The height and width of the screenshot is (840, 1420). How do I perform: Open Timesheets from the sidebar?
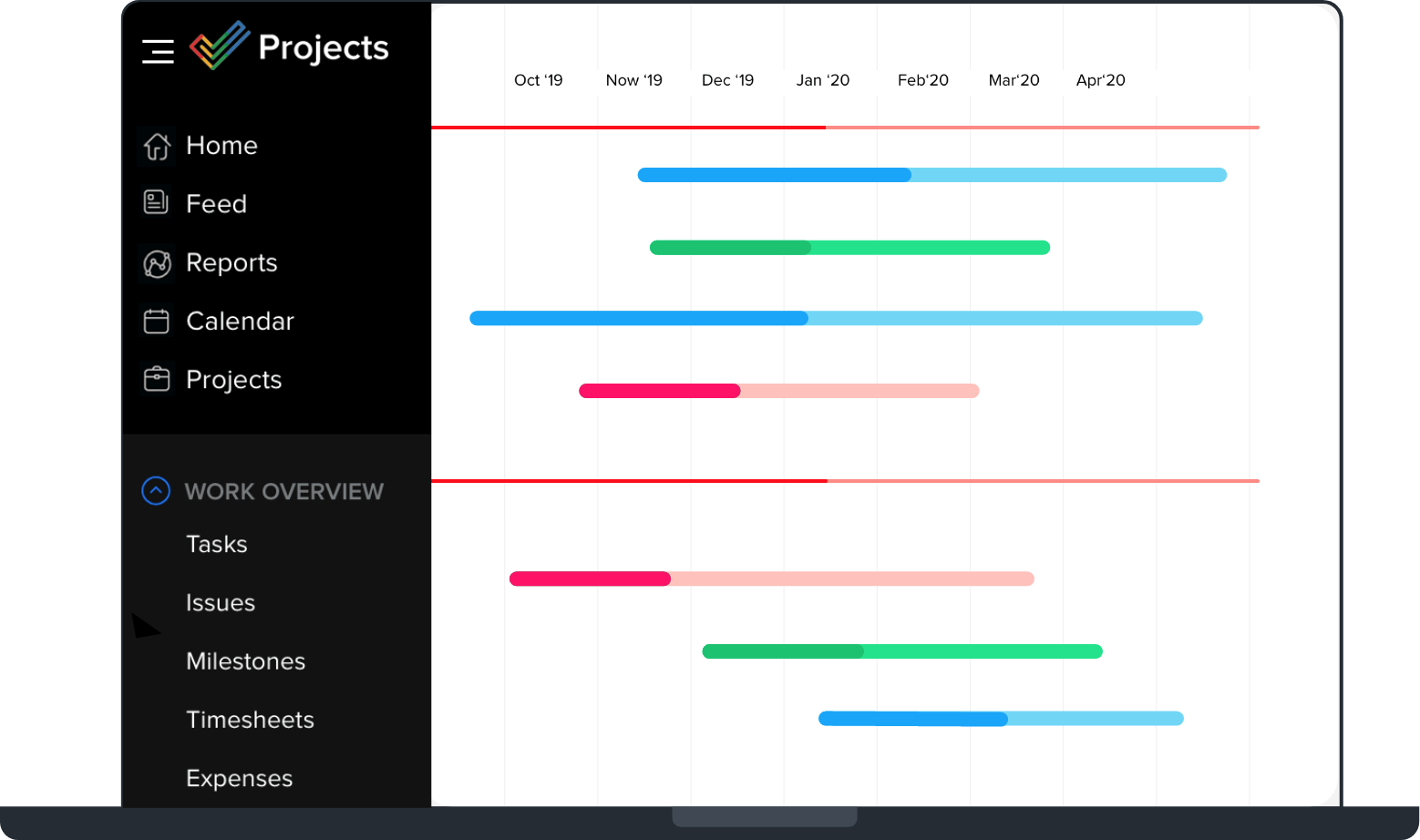pyautogui.click(x=250, y=720)
